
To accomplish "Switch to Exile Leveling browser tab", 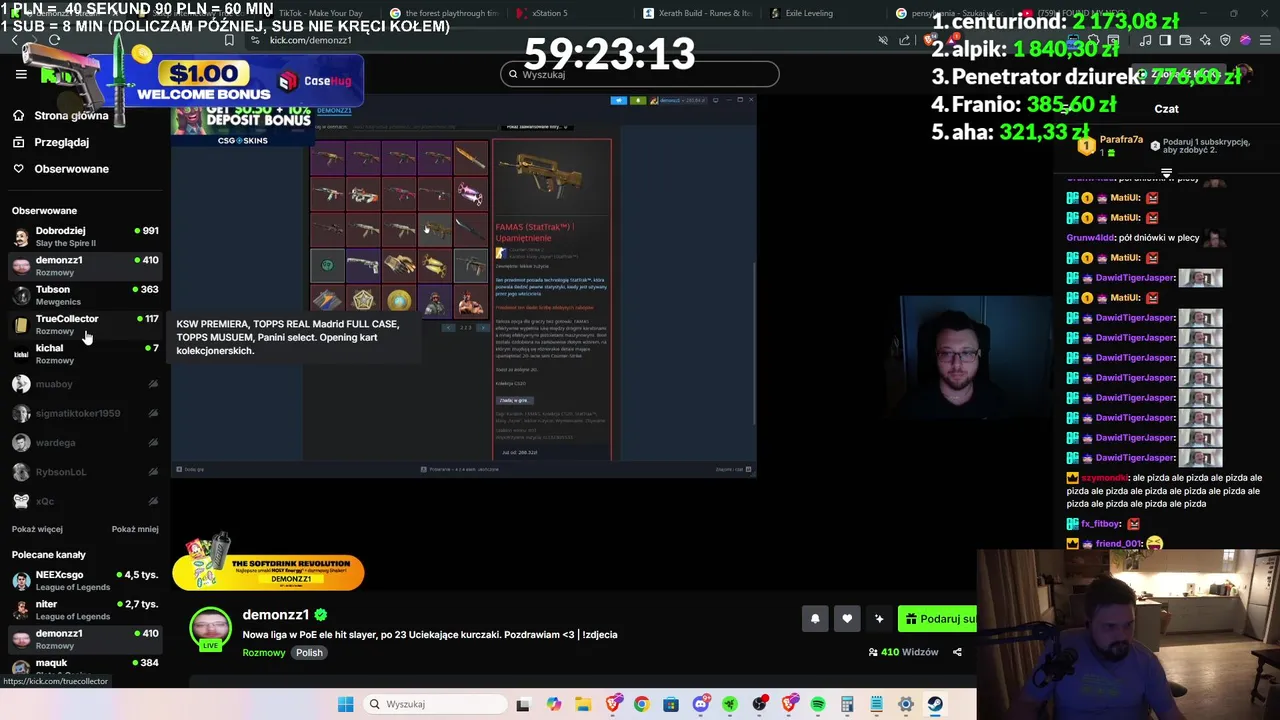I will 822,13.
